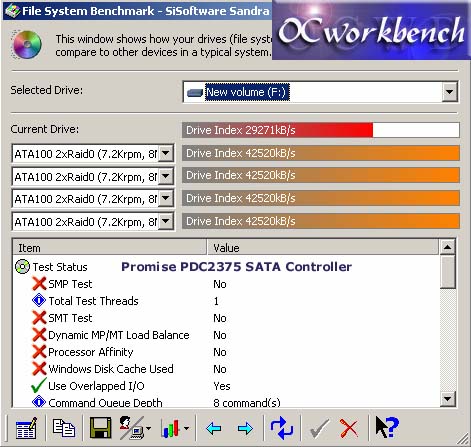Open the bar chart options dropdown
This screenshot has width=471, height=447.
[187, 428]
